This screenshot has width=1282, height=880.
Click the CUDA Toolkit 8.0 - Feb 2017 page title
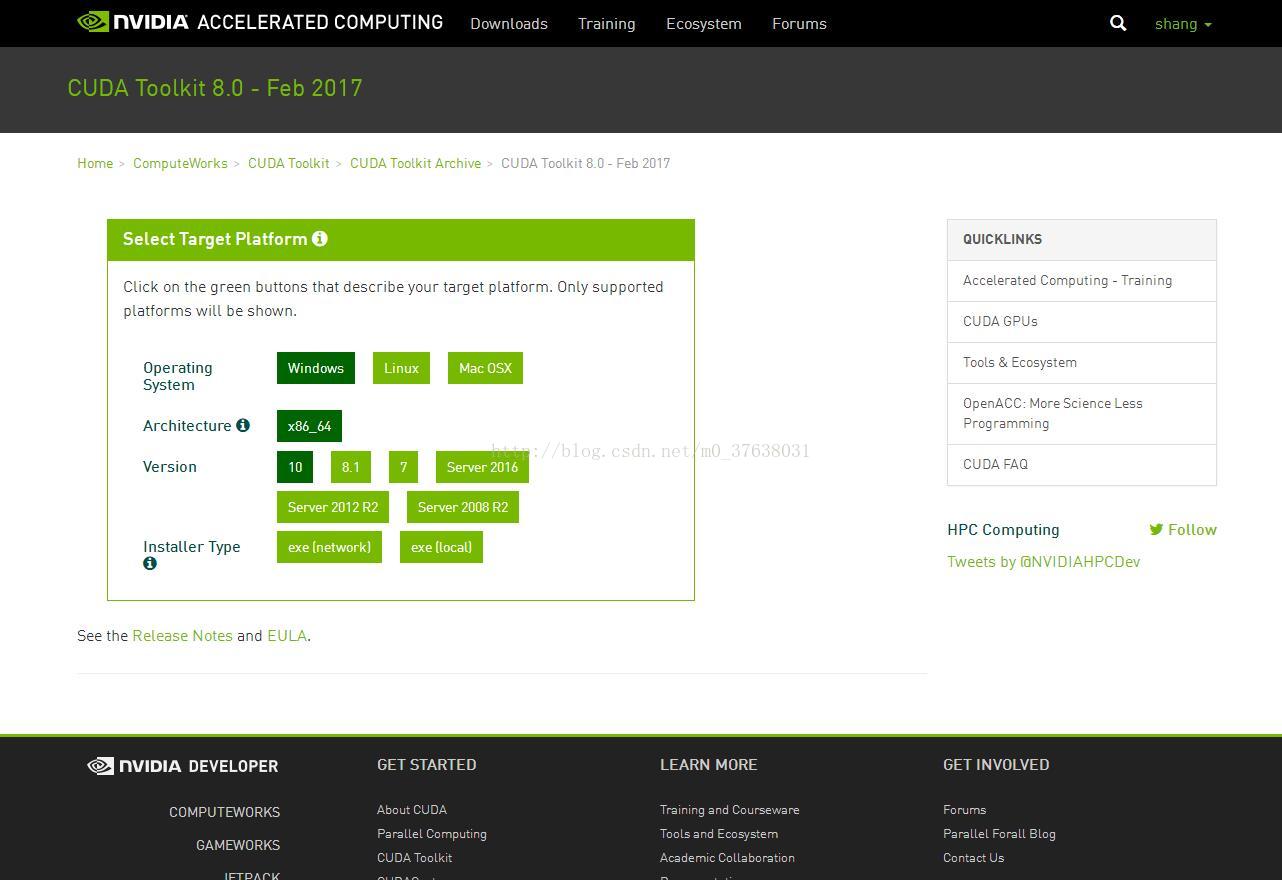(215, 88)
